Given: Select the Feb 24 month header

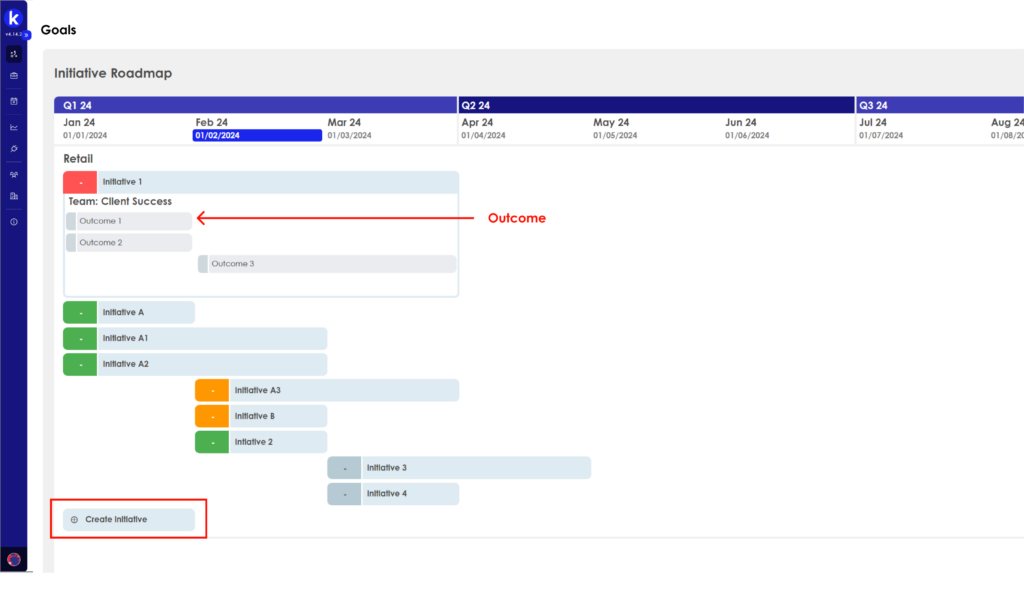Looking at the screenshot, I should (257, 129).
